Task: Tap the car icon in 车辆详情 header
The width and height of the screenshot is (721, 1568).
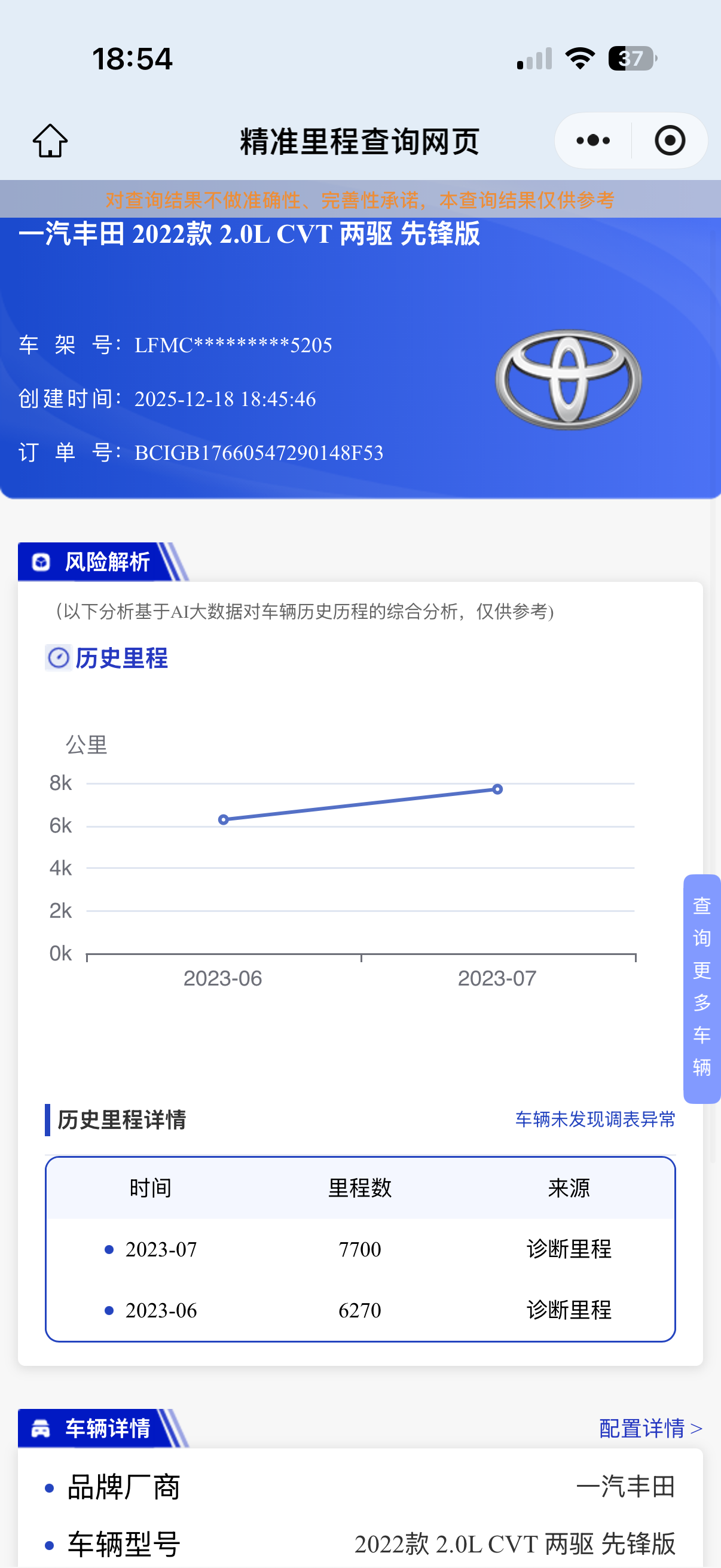Action: 41,1428
